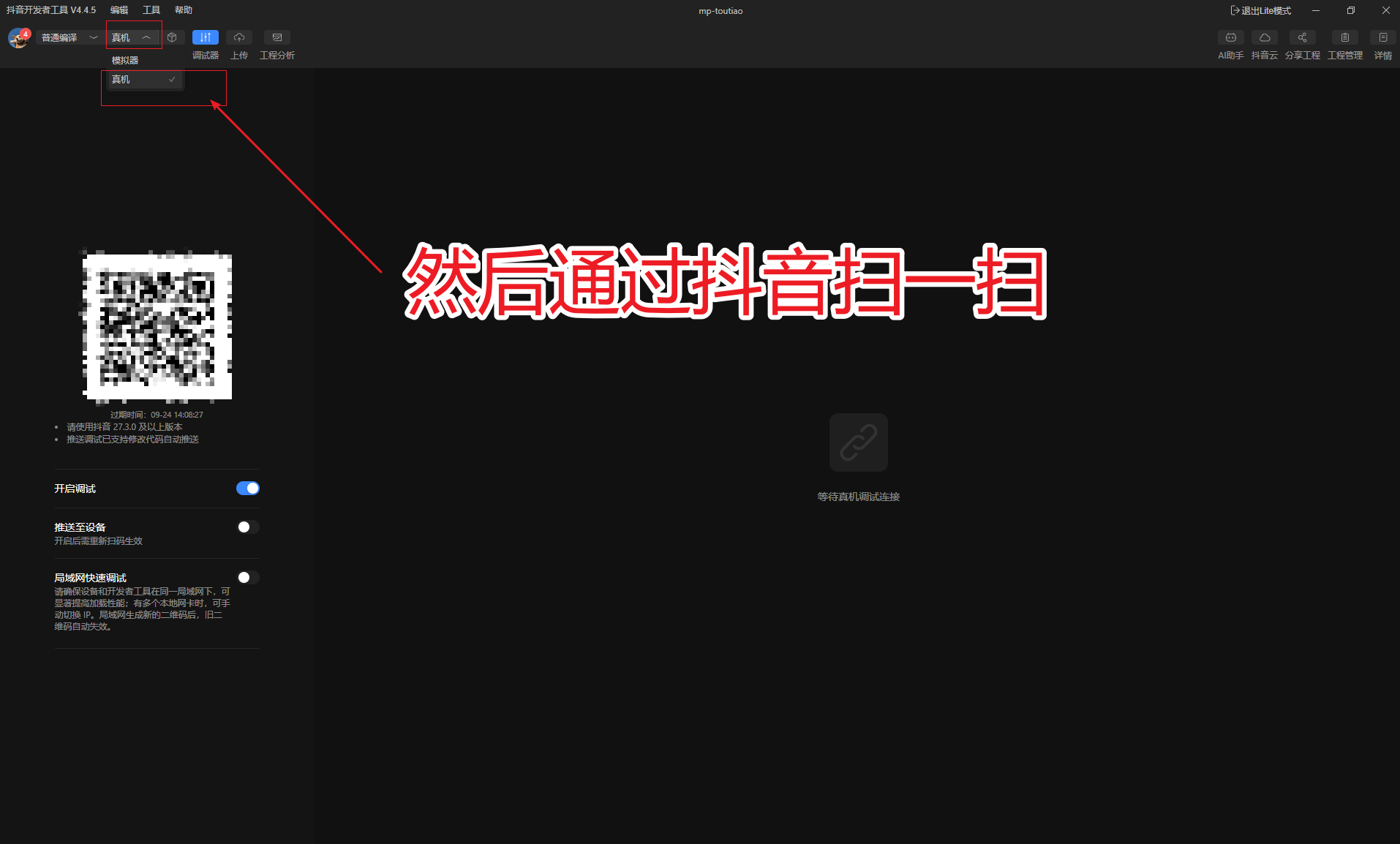1400x844 pixels.
Task: 查看详情面板
Action: [1383, 44]
